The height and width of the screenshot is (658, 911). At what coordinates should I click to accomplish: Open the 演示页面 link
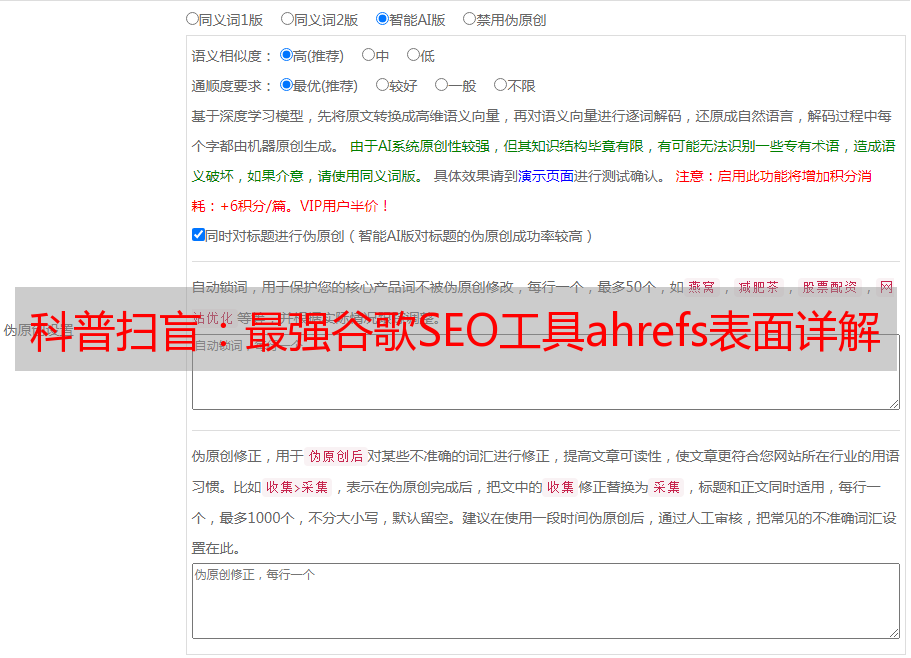546,176
